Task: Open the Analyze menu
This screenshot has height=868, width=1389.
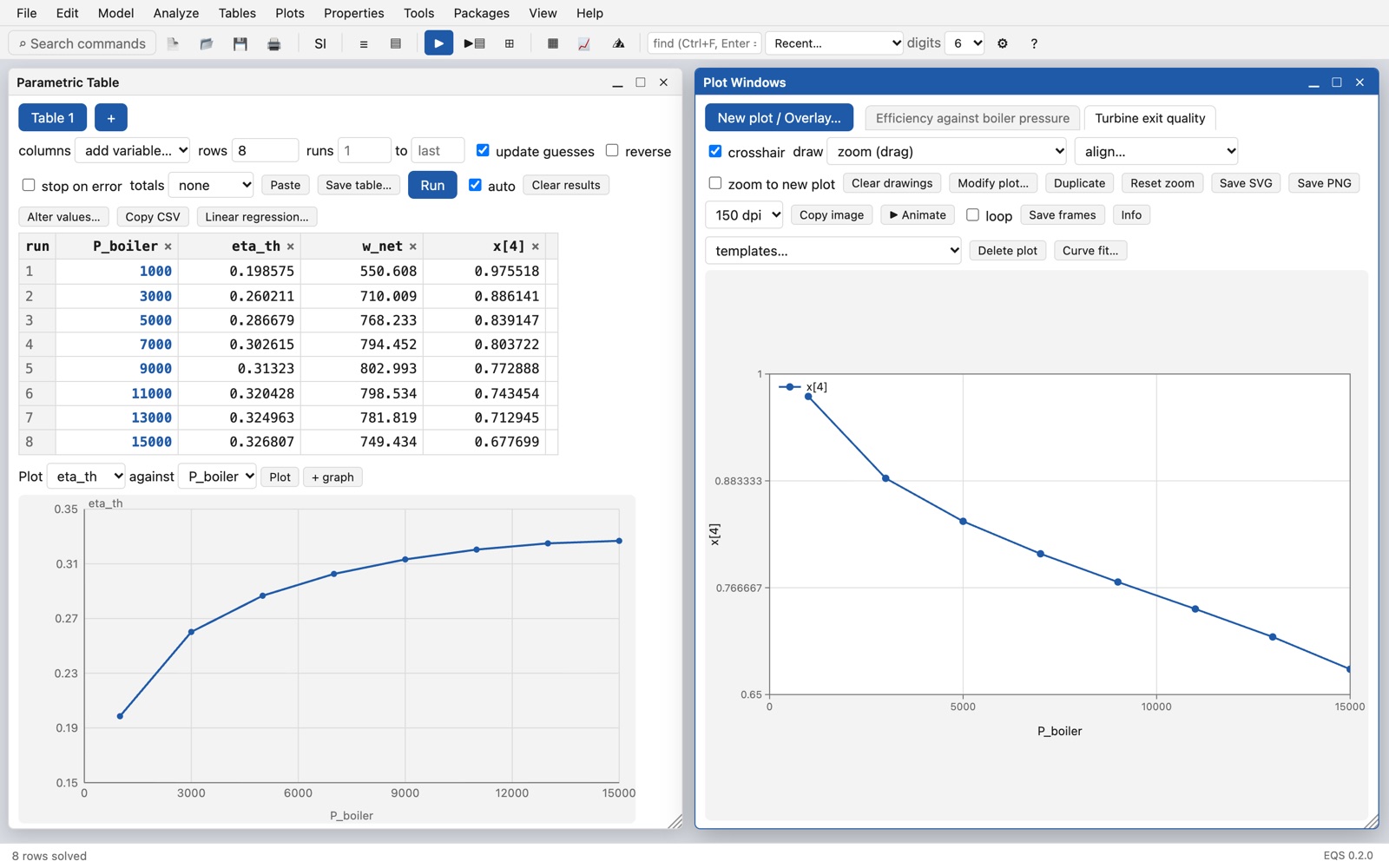Action: 176,13
